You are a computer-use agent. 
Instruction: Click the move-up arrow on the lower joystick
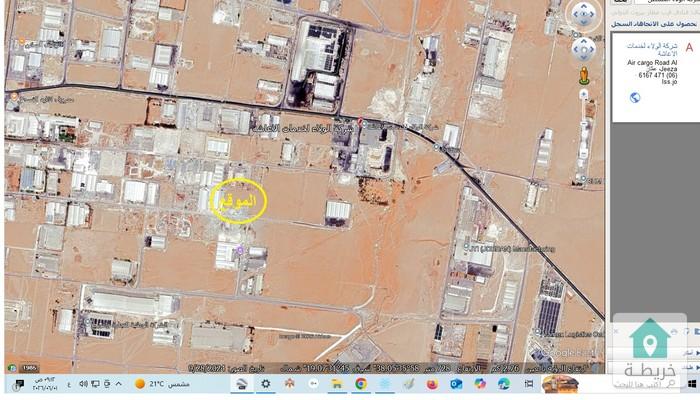click(x=583, y=42)
